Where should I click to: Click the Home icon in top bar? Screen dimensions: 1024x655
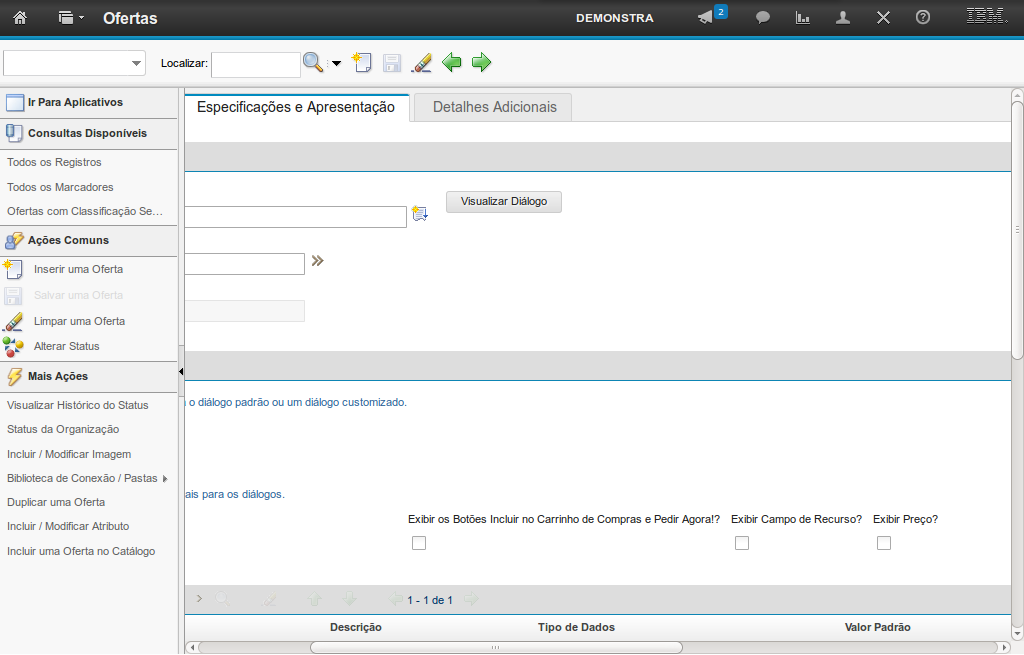point(20,18)
